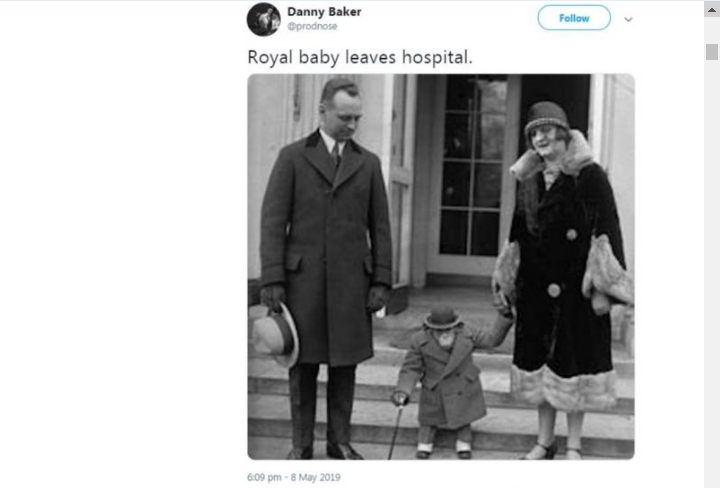Click the scrollbar track below the thumb
Screen dimensions: 720x488
[712, 275]
